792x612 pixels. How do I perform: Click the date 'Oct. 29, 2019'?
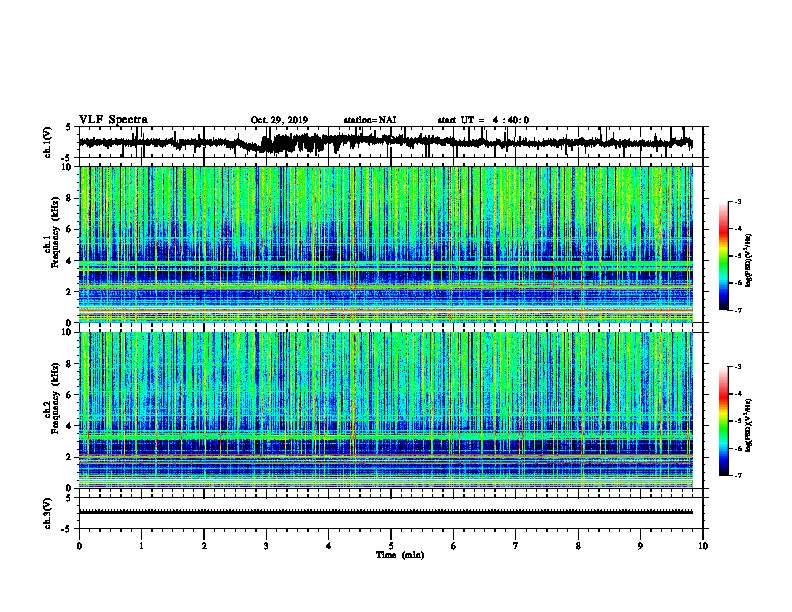(279, 120)
